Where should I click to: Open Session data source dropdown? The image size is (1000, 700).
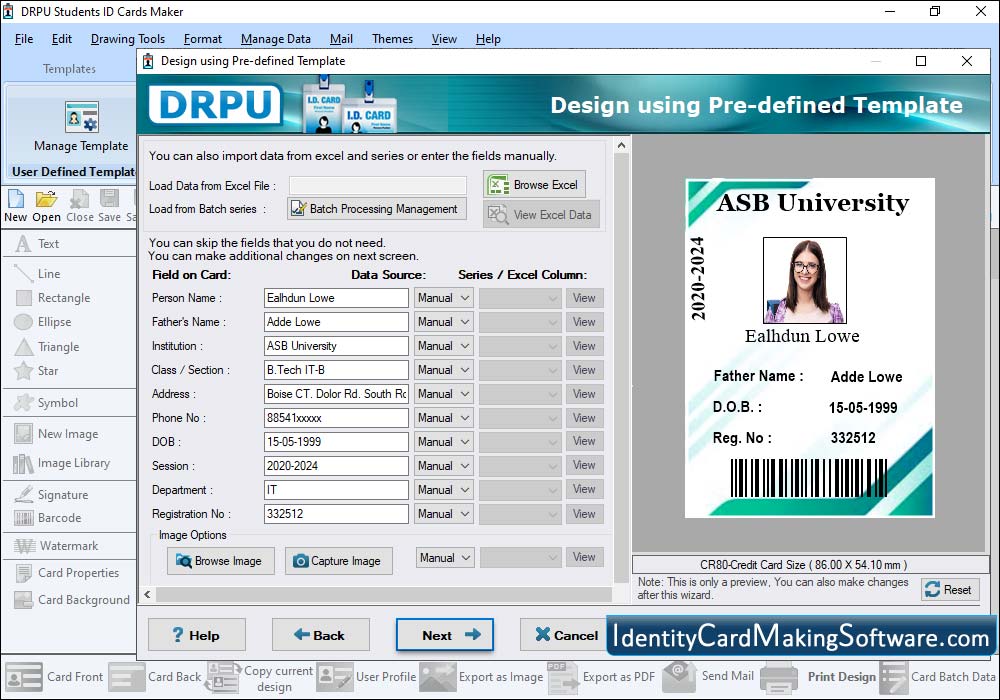[443, 465]
